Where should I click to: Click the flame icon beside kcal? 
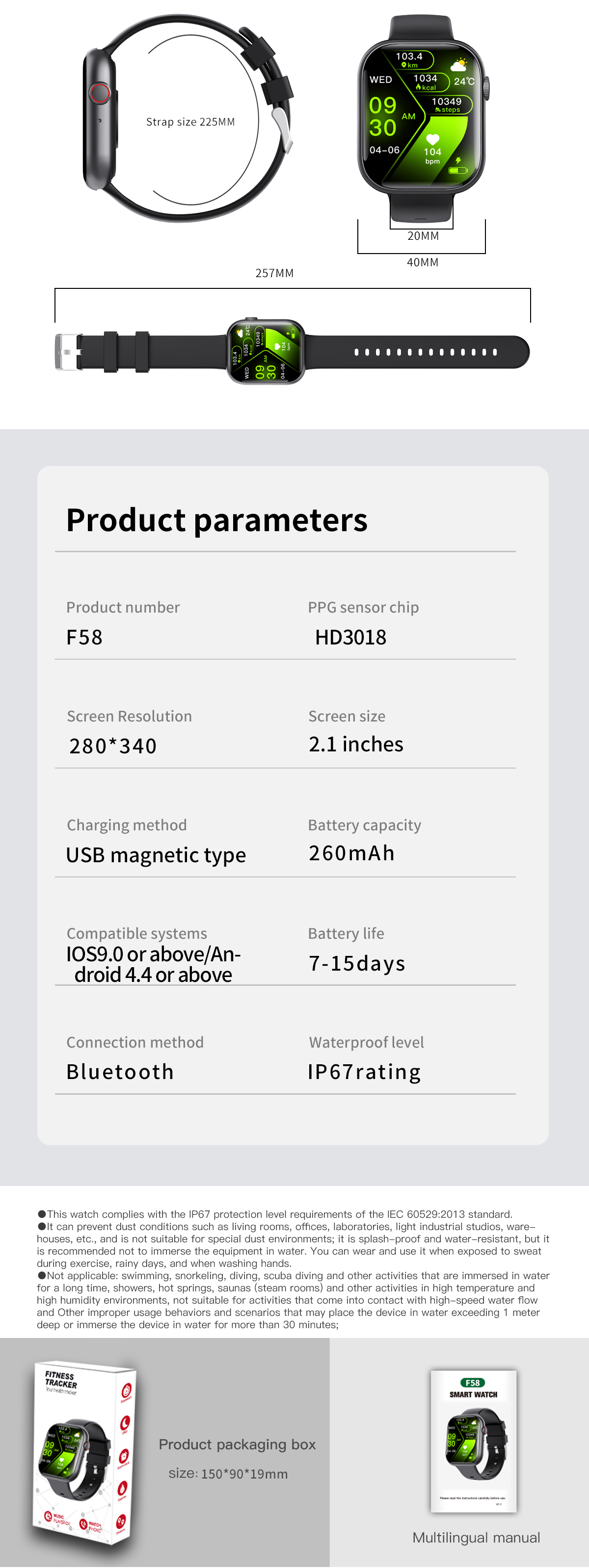pyautogui.click(x=419, y=87)
